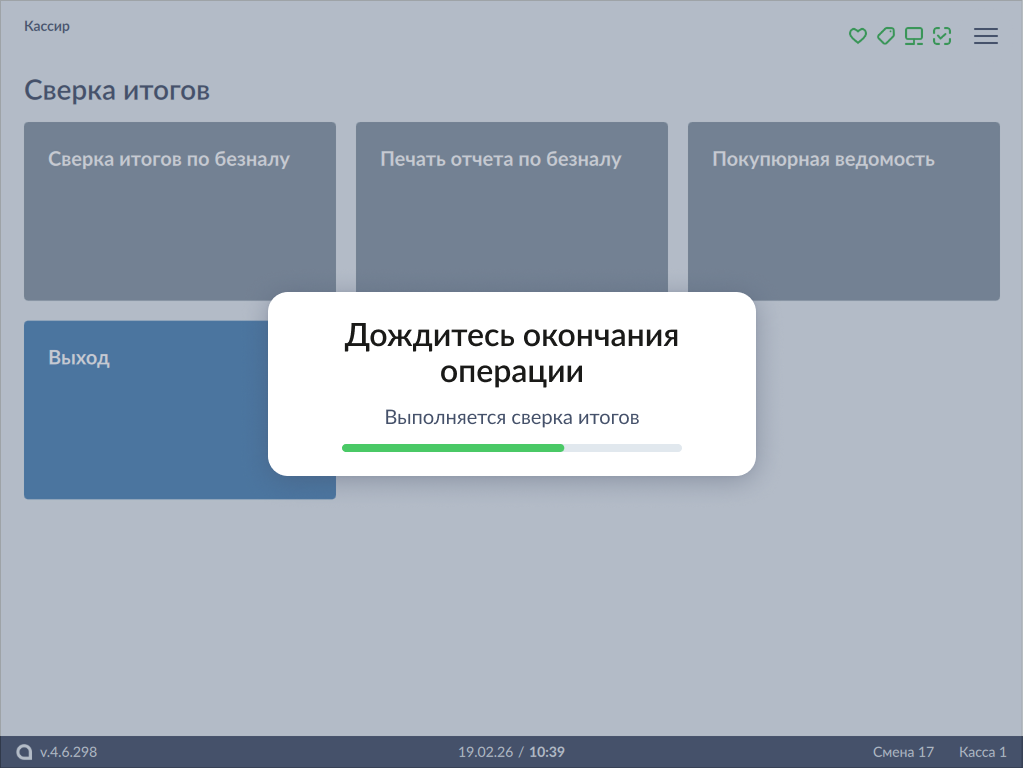Click the date 19.02.26 in status bar
The height and width of the screenshot is (768, 1023).
484,752
